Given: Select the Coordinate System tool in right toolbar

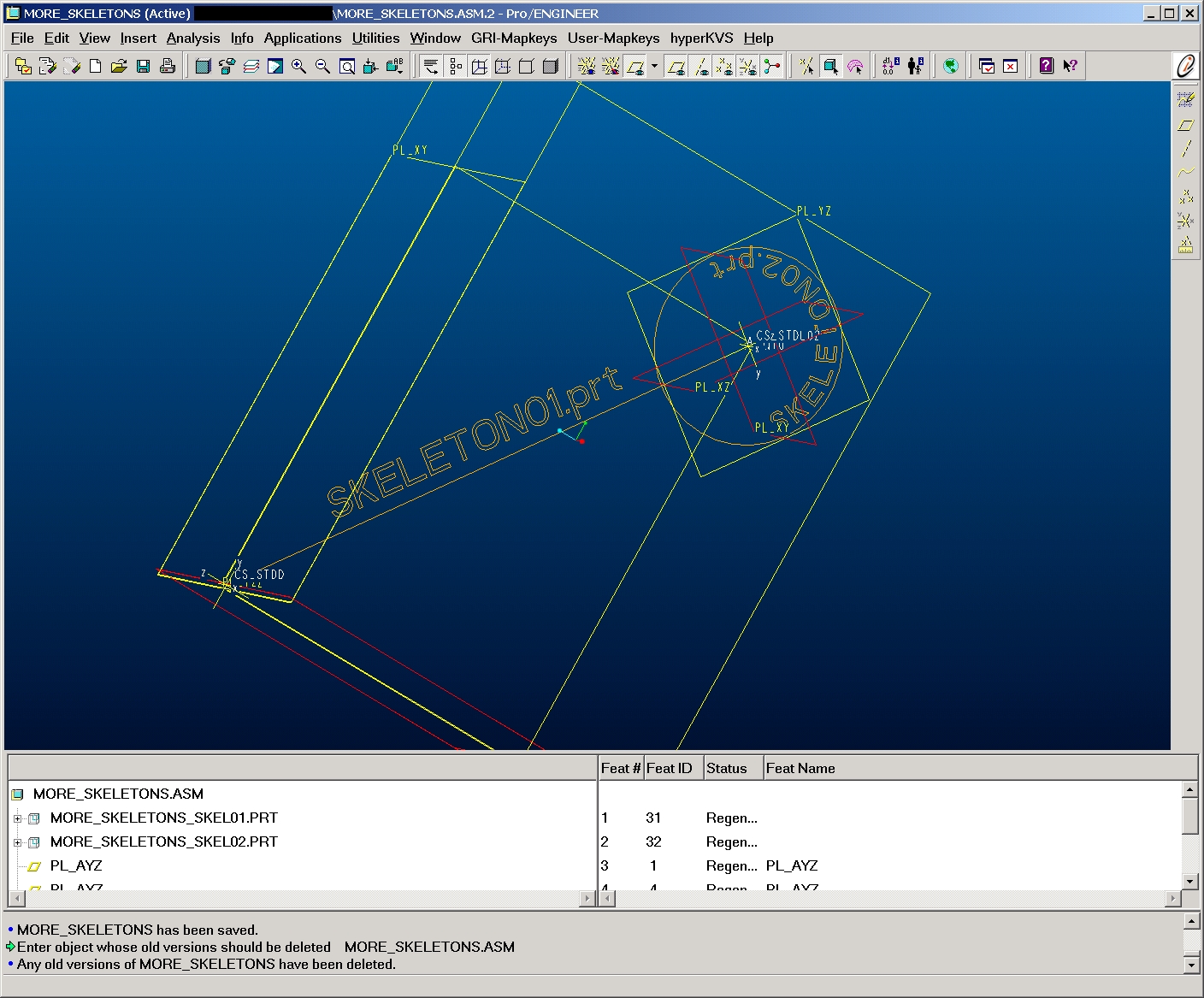Looking at the screenshot, I should 1185,221.
